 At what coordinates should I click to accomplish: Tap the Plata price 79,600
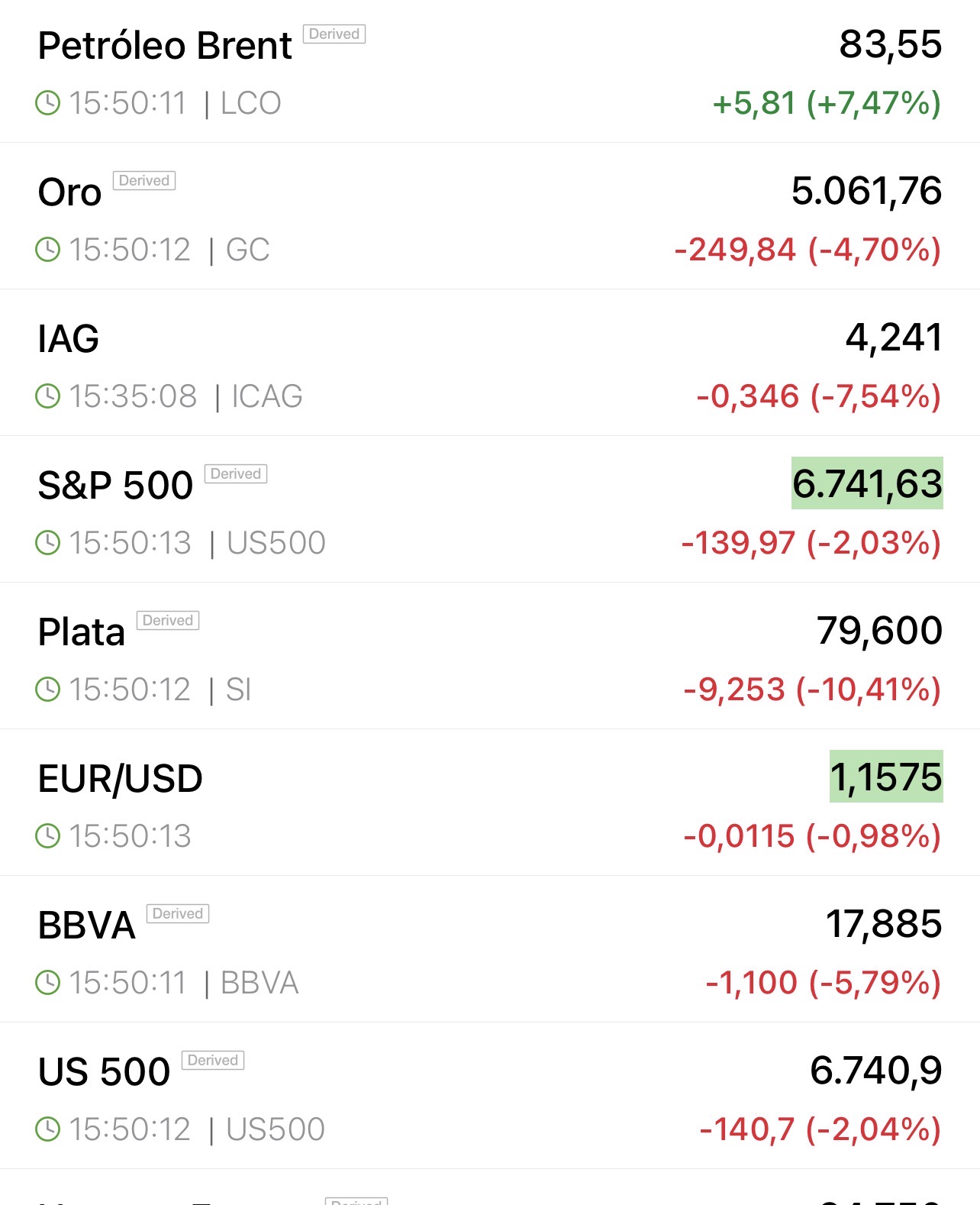pyautogui.click(x=879, y=631)
